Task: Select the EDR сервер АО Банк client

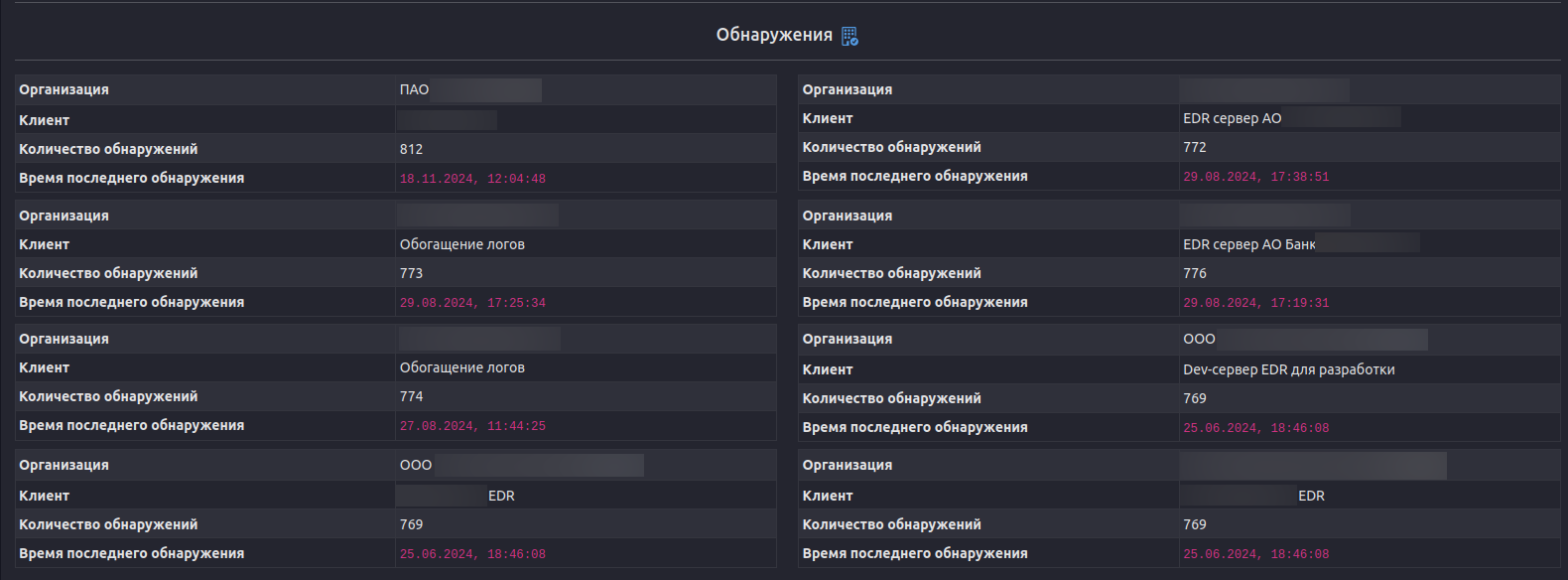Action: (1248, 244)
